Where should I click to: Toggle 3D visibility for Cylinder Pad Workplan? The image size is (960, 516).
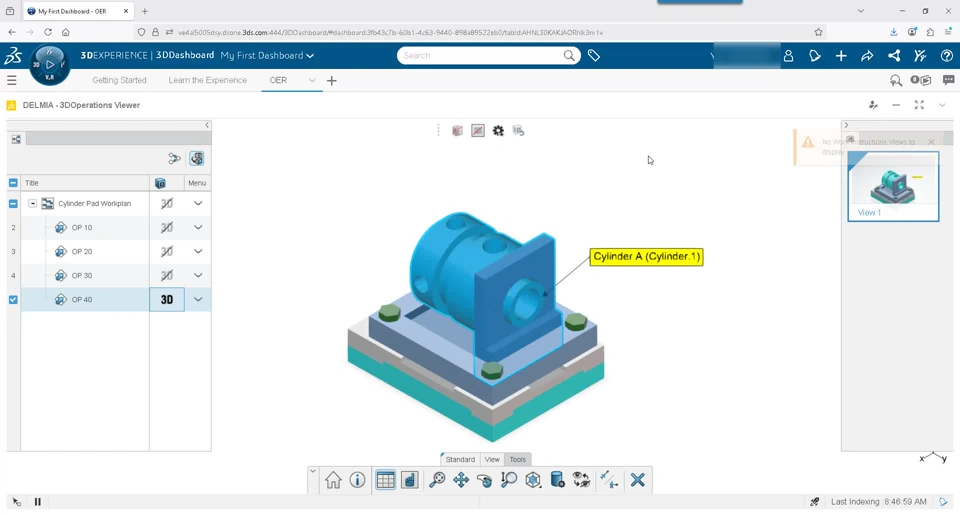[x=167, y=203]
